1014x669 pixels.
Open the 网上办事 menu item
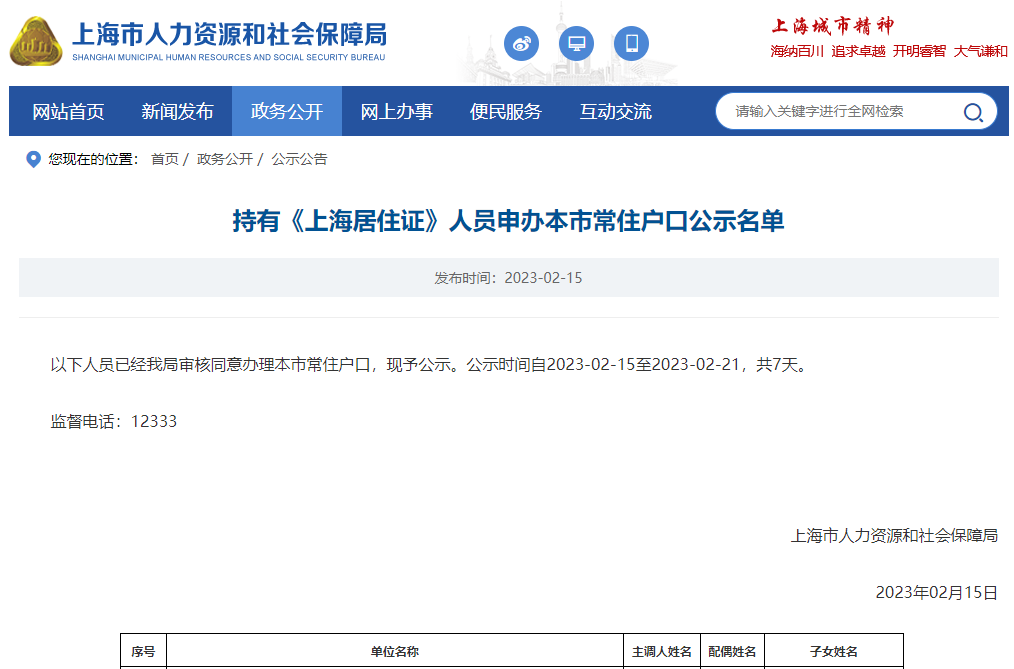pos(396,111)
